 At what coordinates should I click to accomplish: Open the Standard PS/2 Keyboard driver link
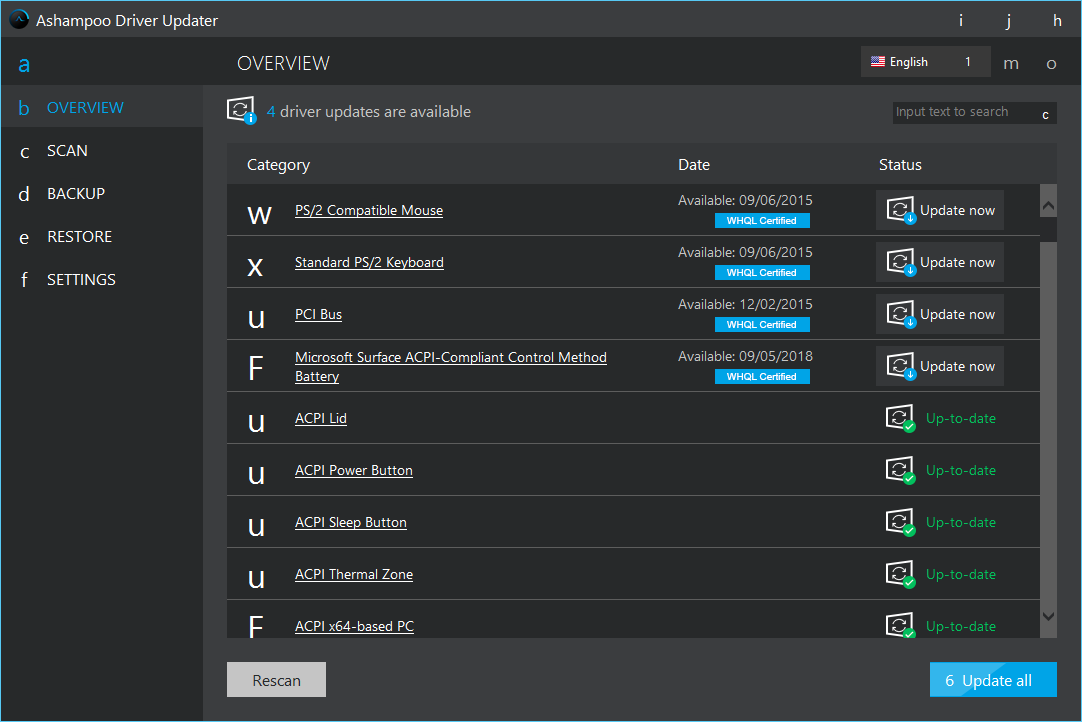[x=369, y=262]
